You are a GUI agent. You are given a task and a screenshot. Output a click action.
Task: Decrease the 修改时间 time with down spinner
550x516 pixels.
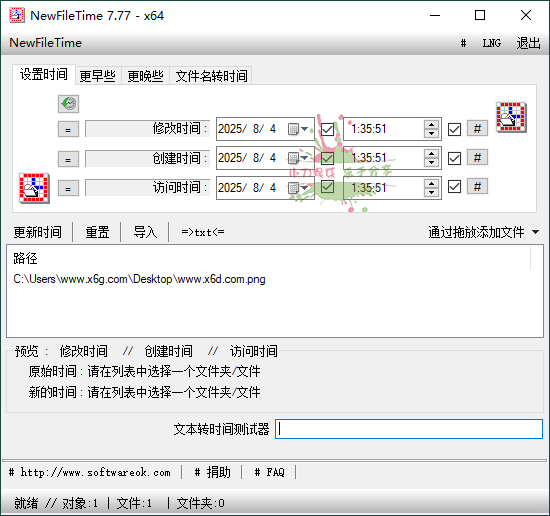[431, 134]
